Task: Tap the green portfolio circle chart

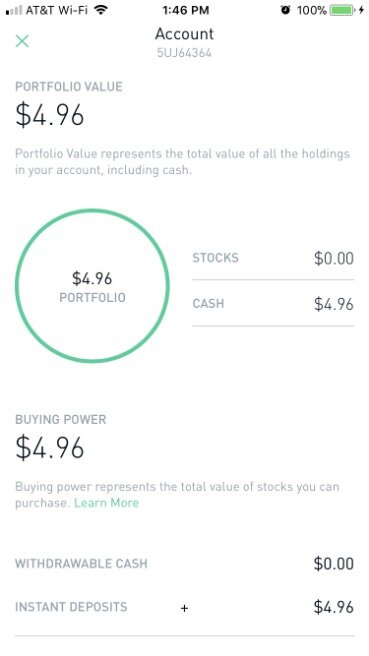Action: pyautogui.click(x=92, y=286)
